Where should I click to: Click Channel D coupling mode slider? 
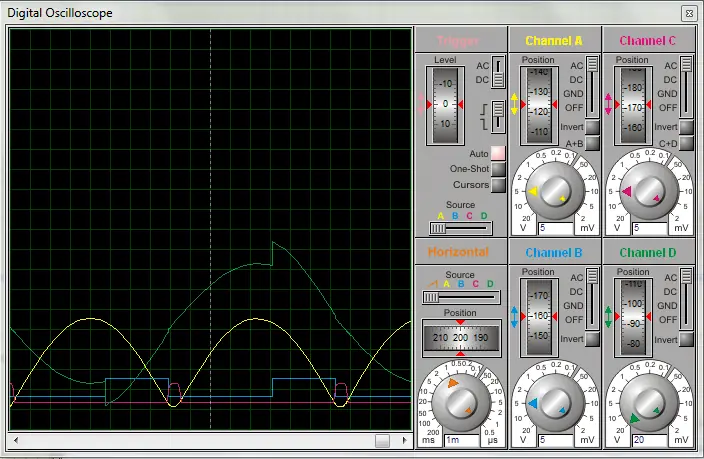(686, 299)
